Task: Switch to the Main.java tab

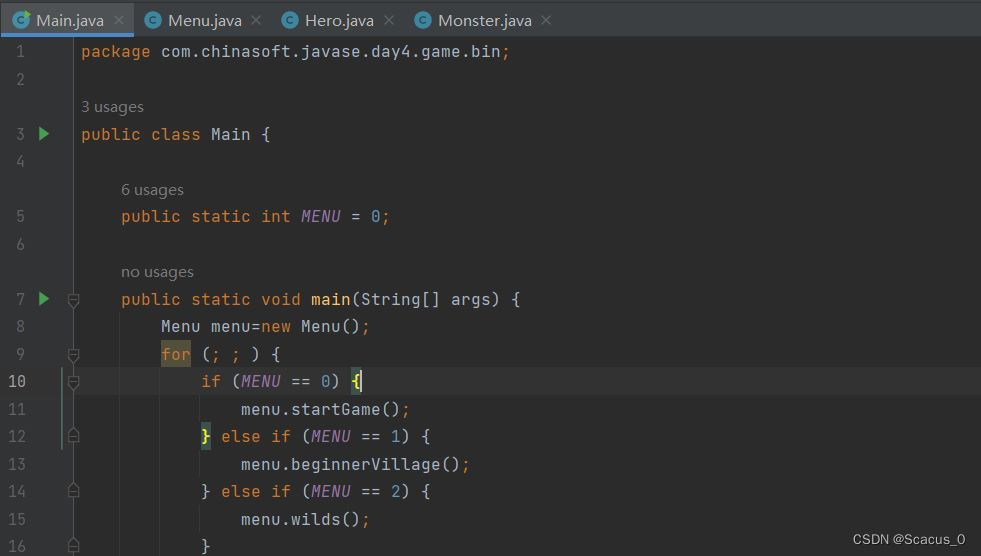Action: (x=69, y=21)
